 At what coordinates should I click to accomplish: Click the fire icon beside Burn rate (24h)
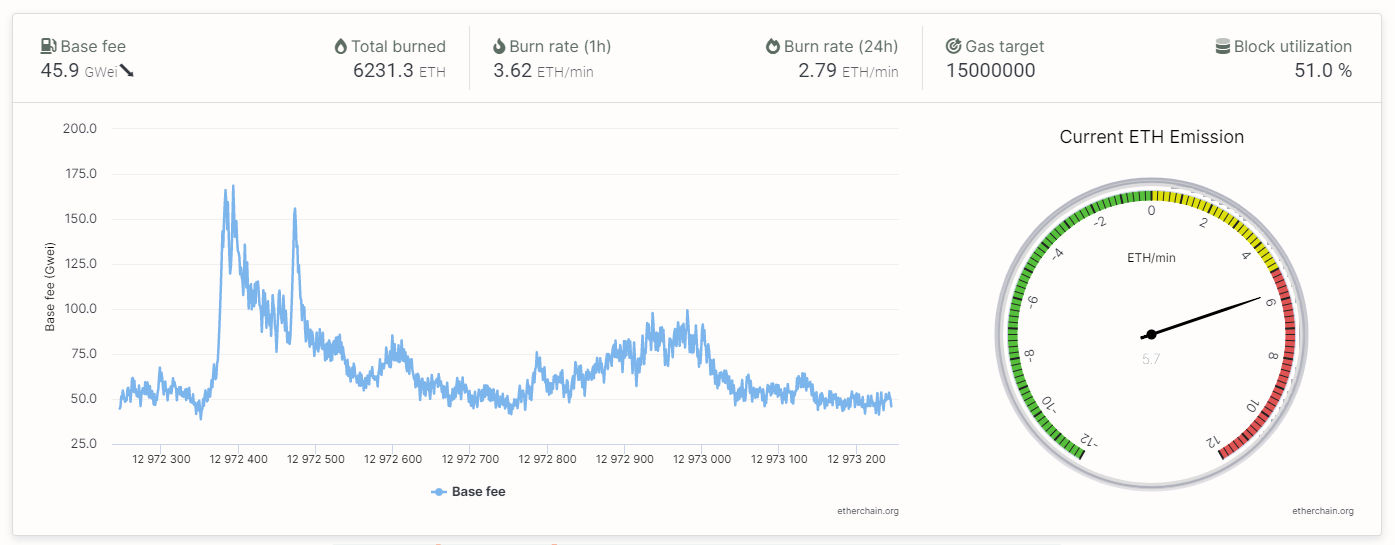773,46
